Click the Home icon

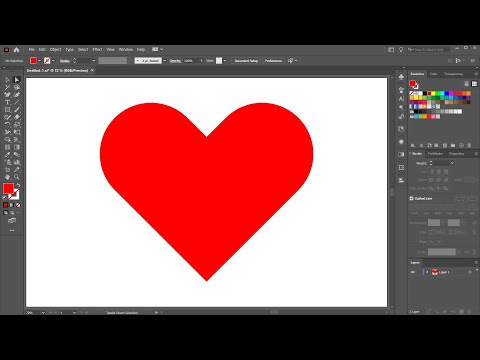[x=16, y=50]
